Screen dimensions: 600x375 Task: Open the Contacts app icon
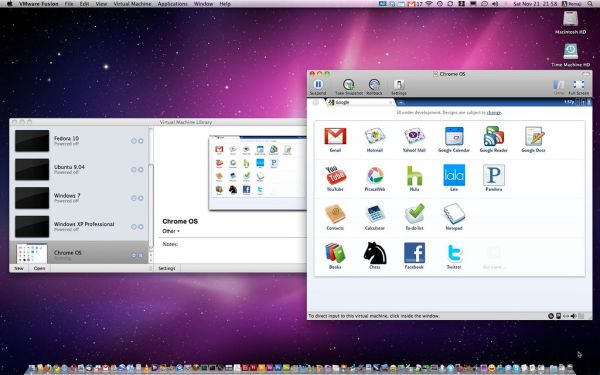tap(335, 217)
